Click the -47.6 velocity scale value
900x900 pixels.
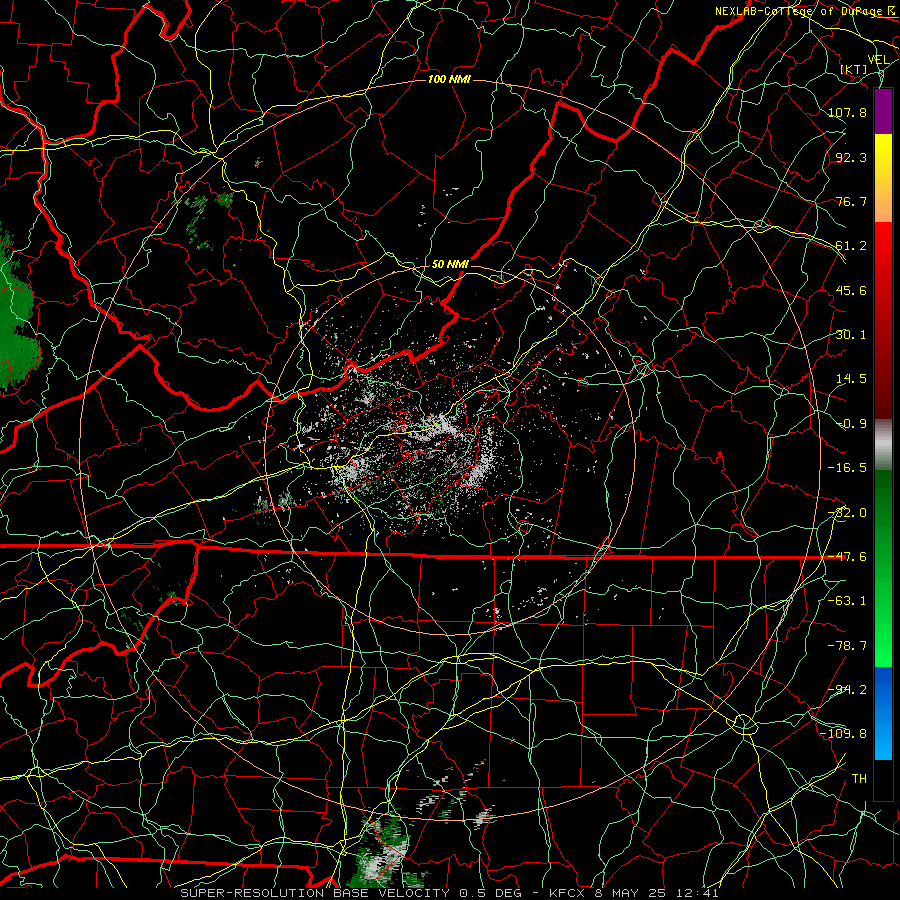[847, 557]
